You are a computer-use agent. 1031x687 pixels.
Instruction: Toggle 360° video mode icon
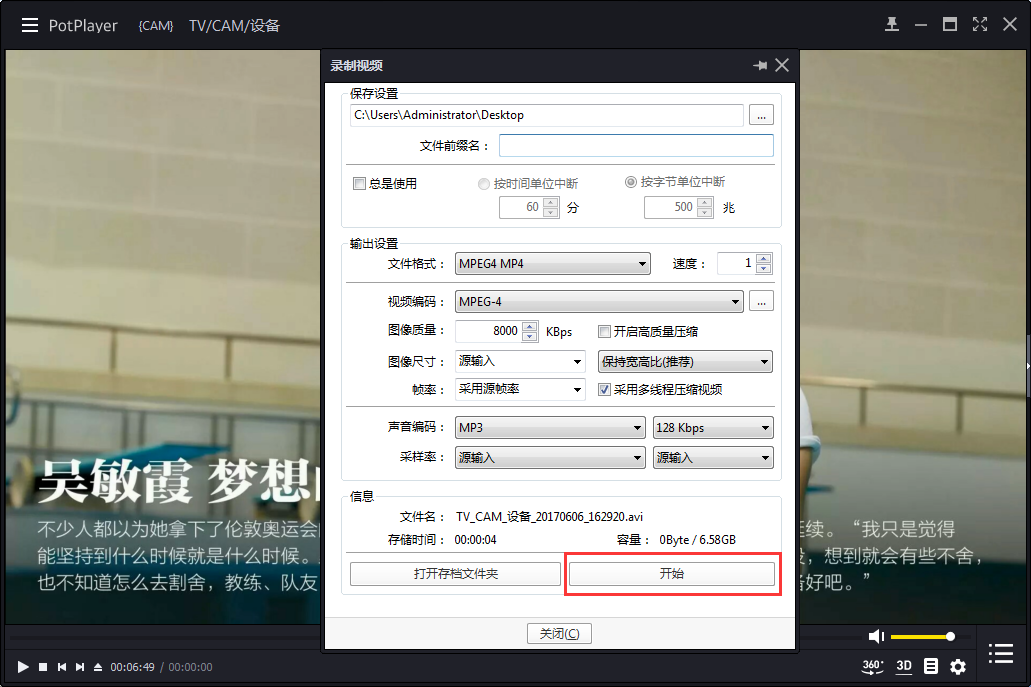pos(872,666)
